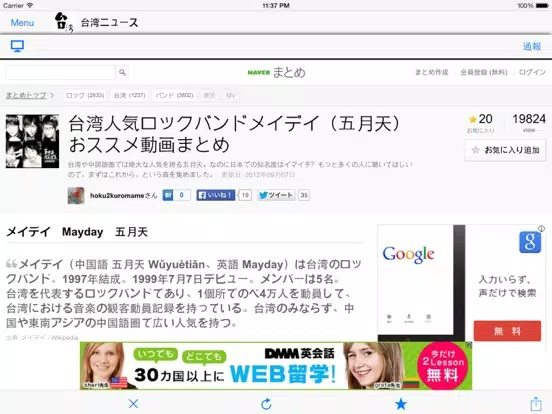552x414 pixels.
Task: Click the 19824 view count
Action: click(x=529, y=119)
